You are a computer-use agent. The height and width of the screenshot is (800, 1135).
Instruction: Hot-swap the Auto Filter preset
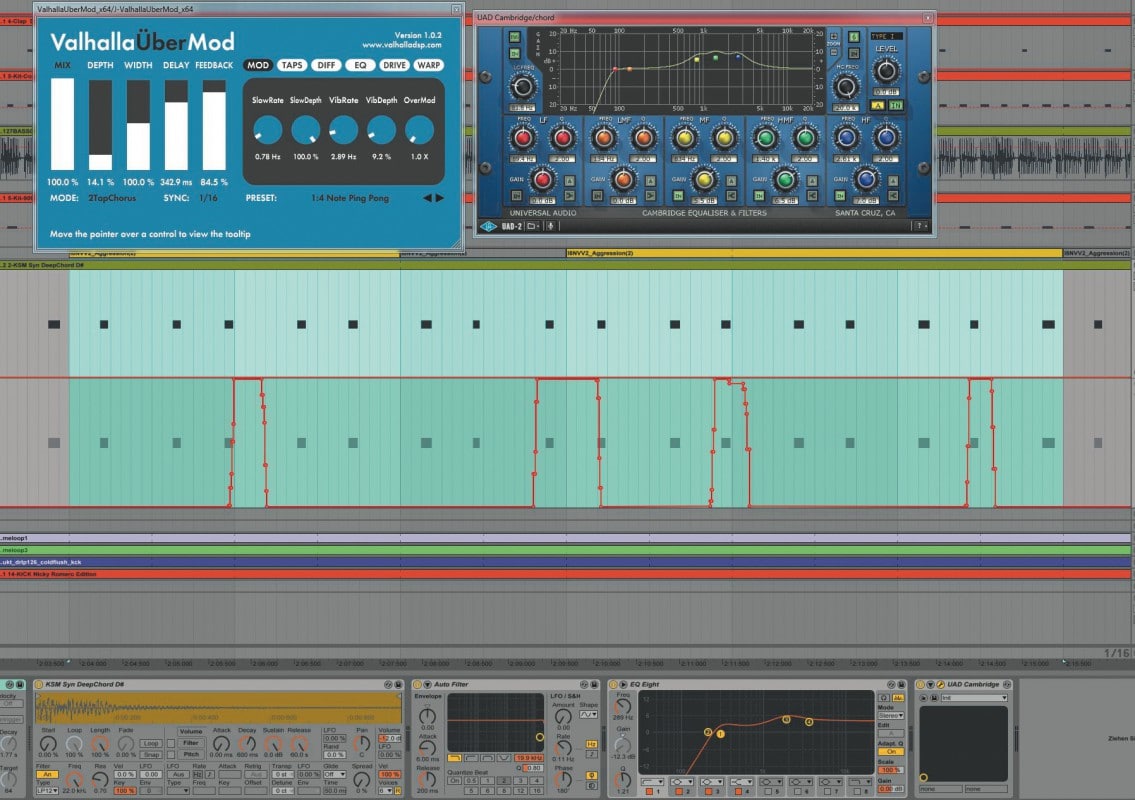click(x=584, y=684)
